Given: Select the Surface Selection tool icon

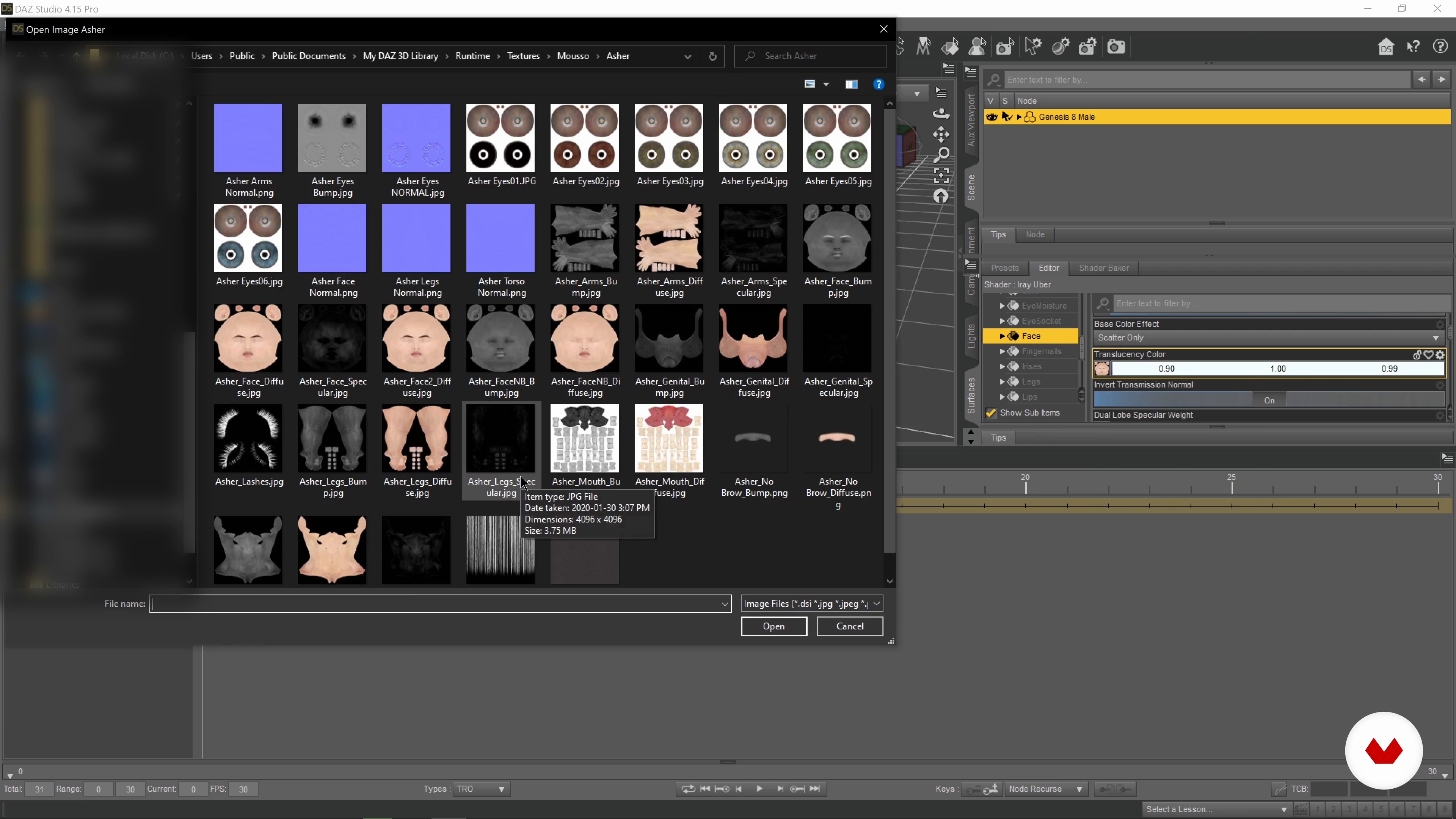Looking at the screenshot, I should 950,46.
